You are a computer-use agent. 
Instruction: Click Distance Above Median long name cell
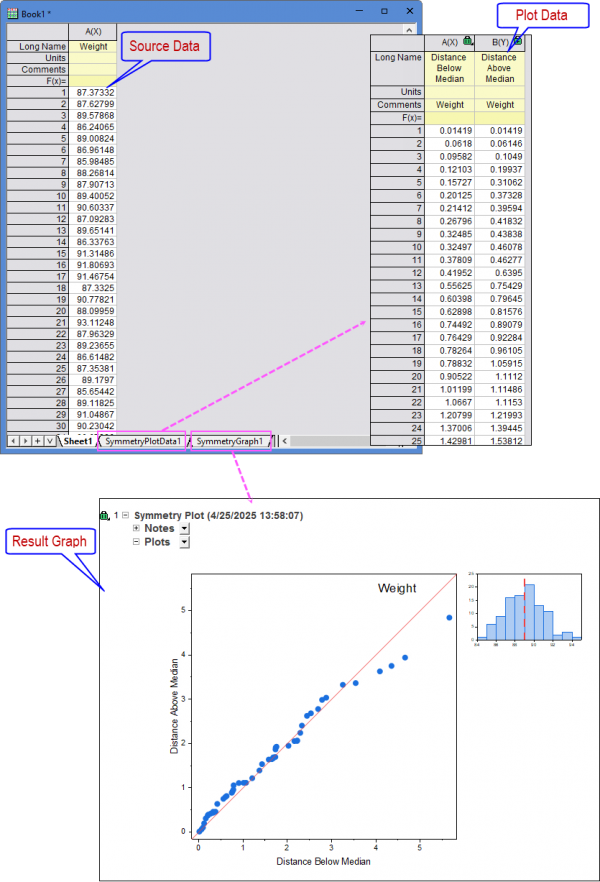(x=500, y=68)
